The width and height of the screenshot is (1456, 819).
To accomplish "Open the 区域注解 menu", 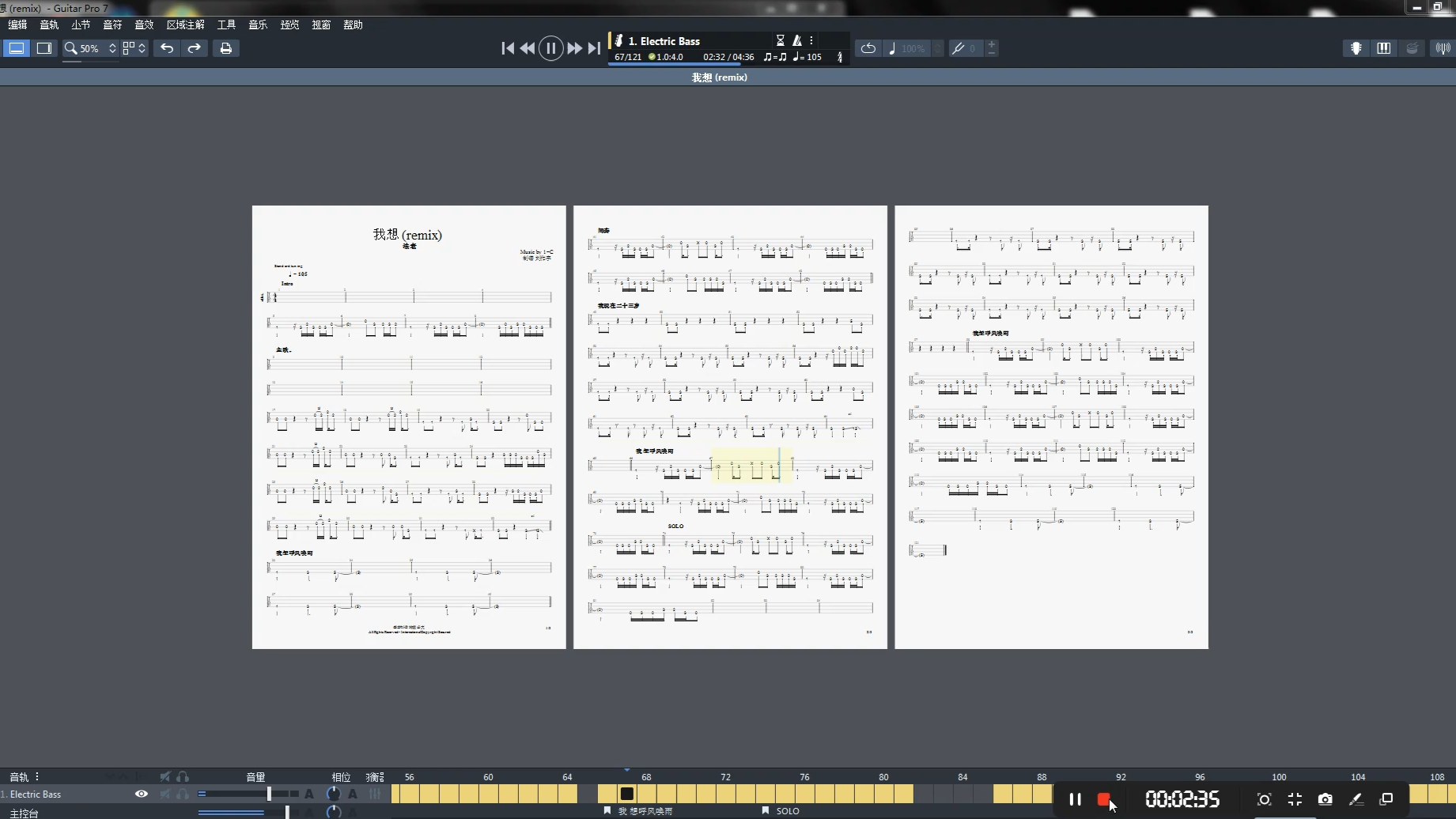I will (x=185, y=25).
